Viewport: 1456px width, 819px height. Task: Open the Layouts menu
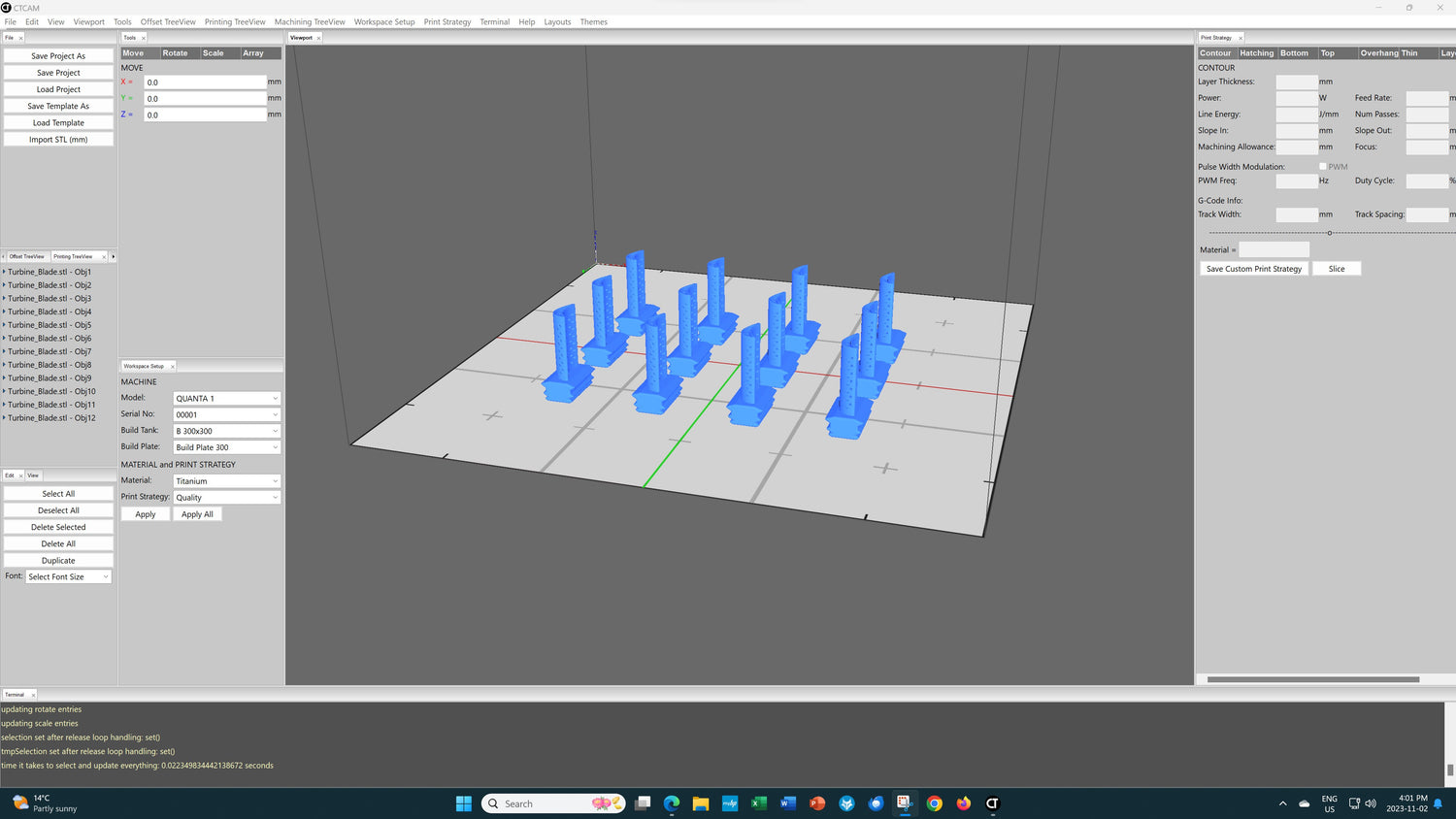[557, 21]
